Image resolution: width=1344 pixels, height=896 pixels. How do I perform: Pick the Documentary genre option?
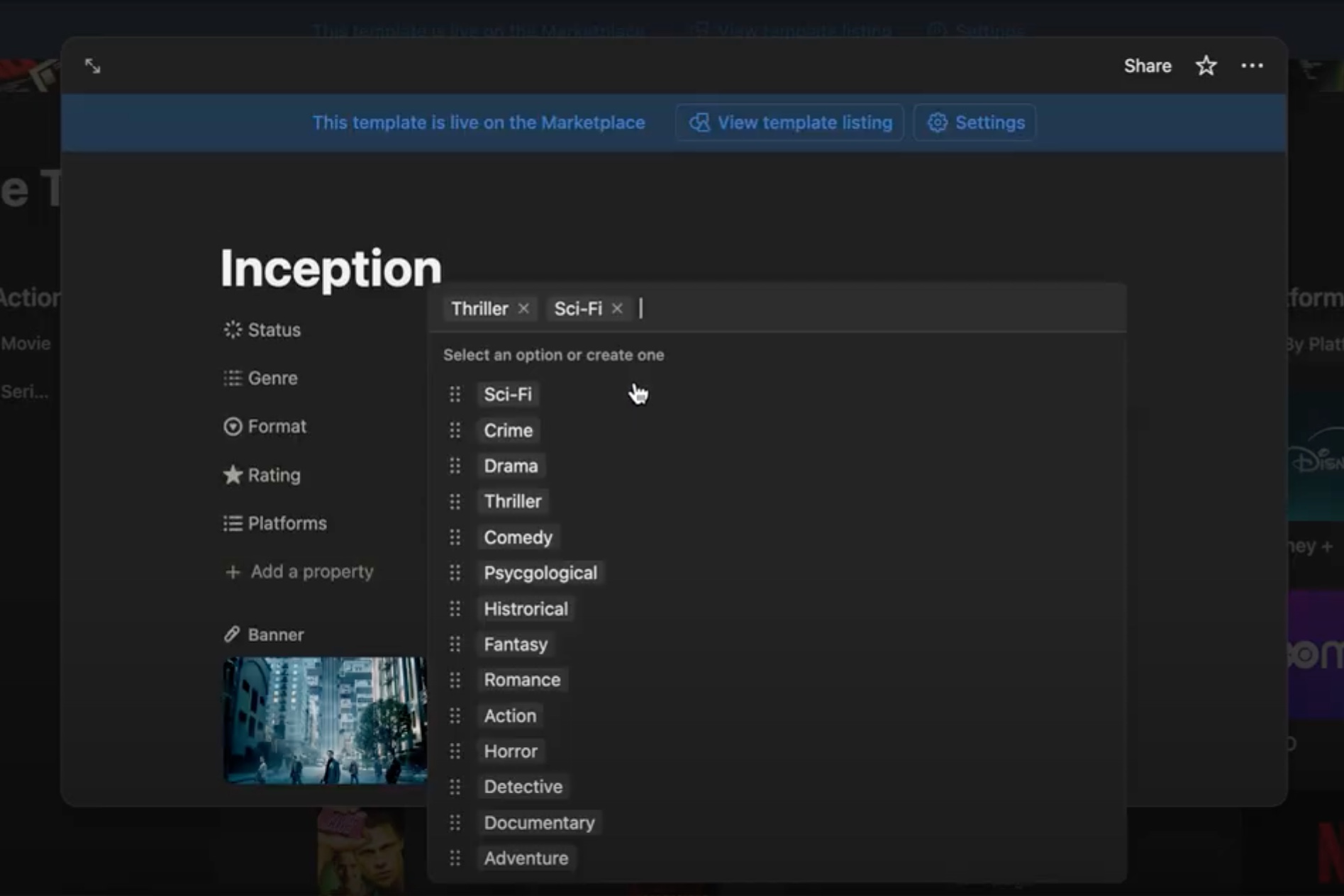(x=539, y=823)
